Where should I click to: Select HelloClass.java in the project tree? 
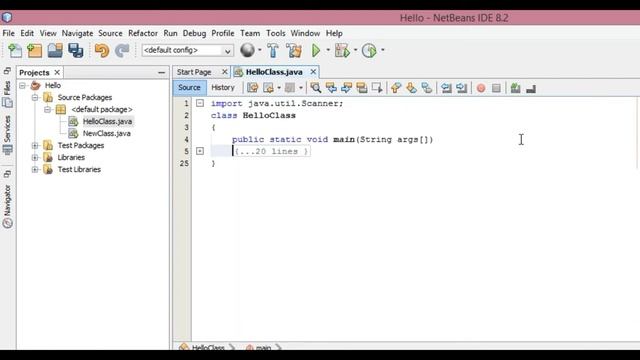click(107, 121)
